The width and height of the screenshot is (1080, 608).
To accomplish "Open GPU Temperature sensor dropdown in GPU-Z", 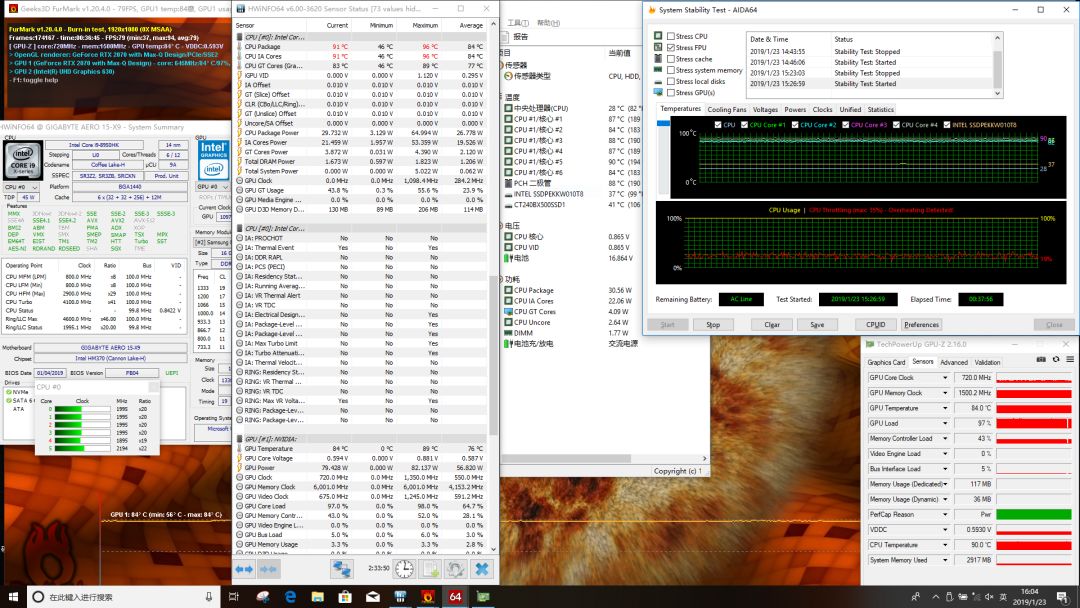I will coord(946,408).
